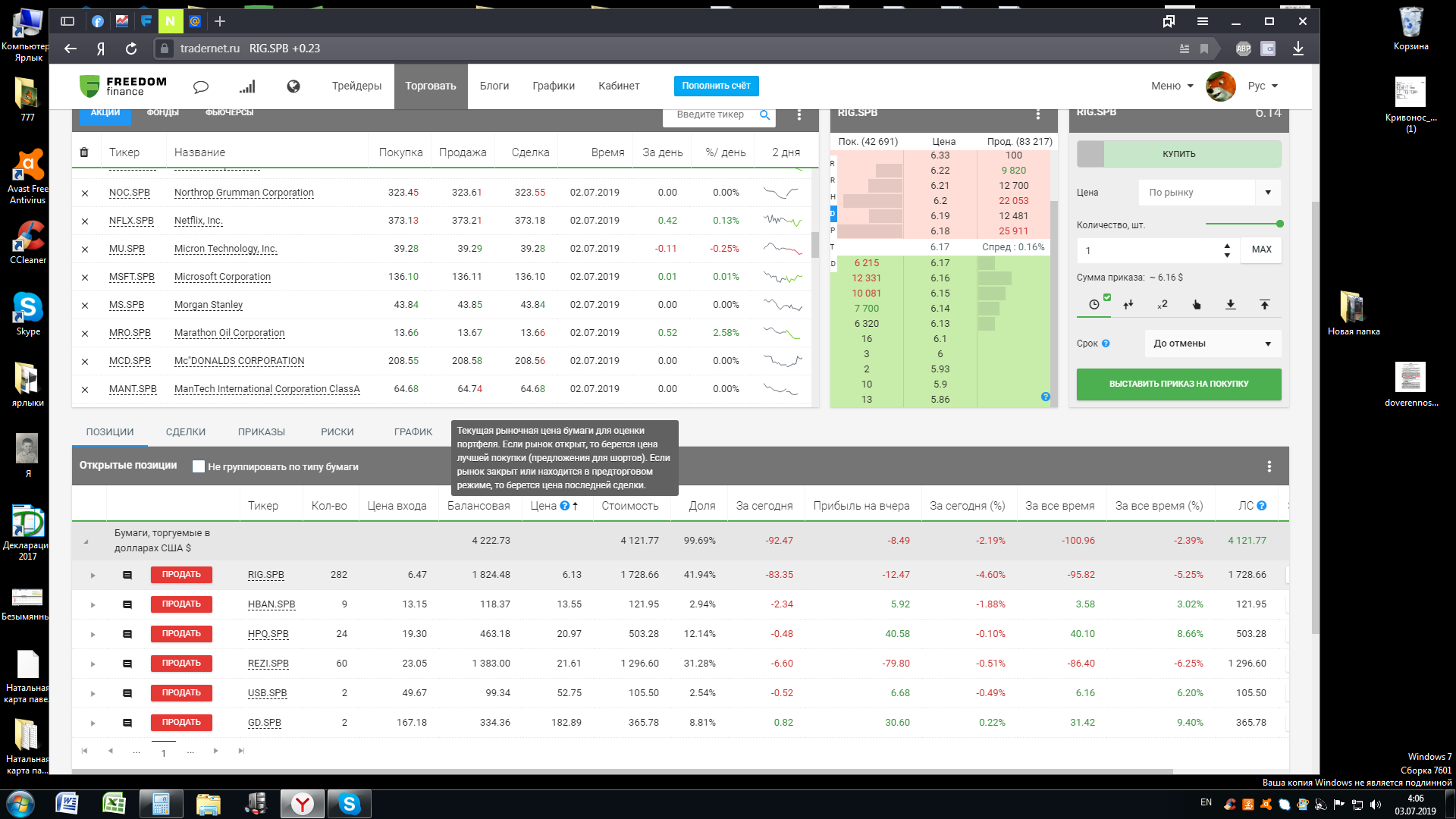The width and height of the screenshot is (1456, 819).
Task: Open the Netflix, Inc. link
Action: (x=198, y=221)
